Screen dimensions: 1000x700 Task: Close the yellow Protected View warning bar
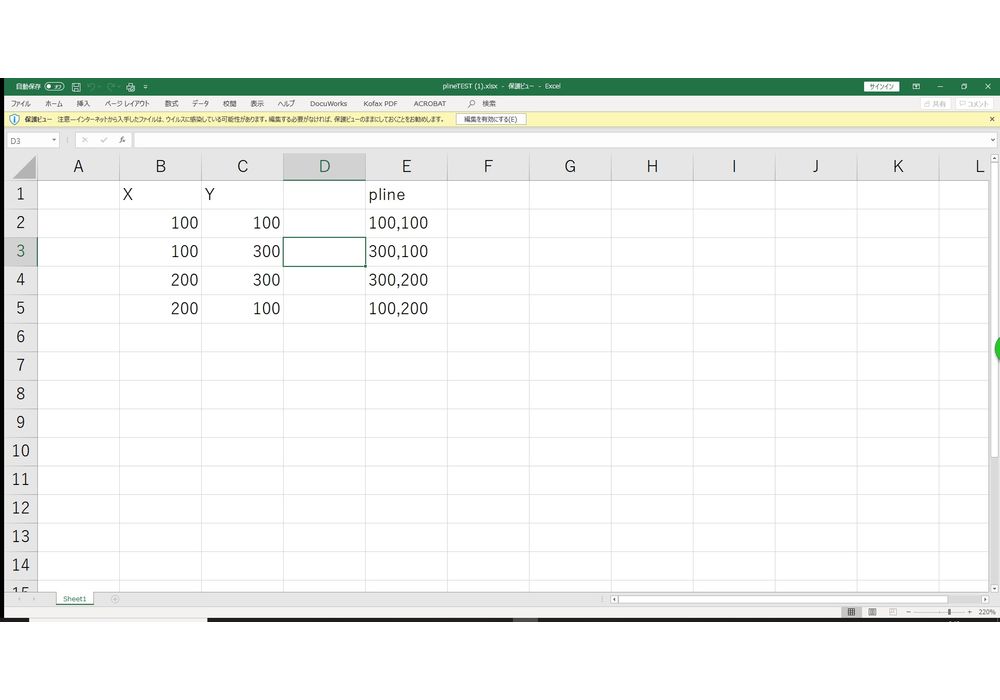coord(991,119)
